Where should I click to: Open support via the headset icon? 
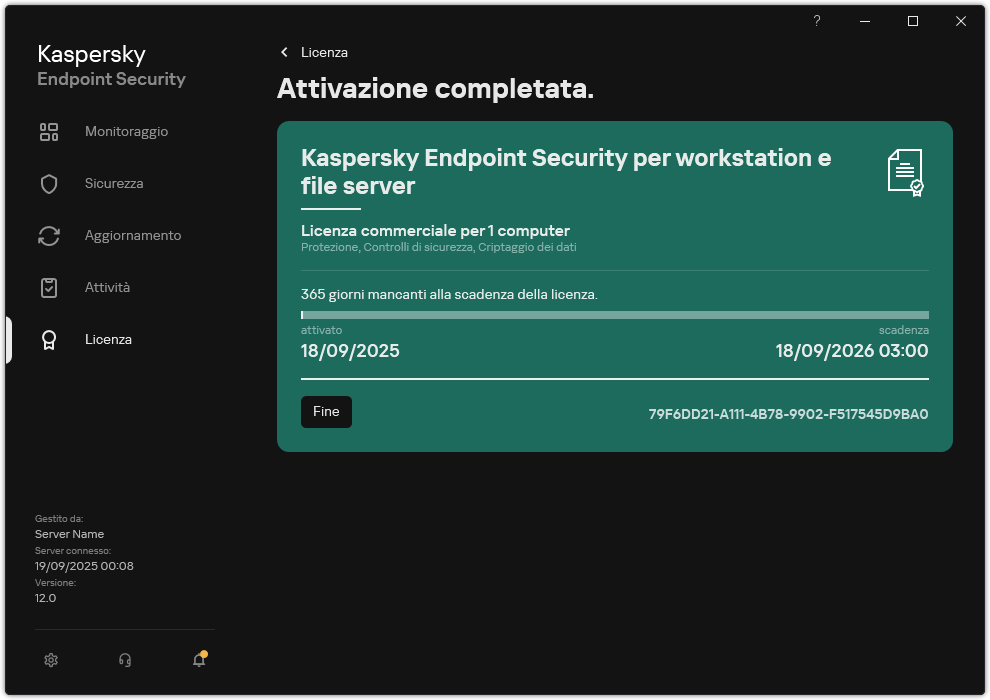(x=124, y=660)
